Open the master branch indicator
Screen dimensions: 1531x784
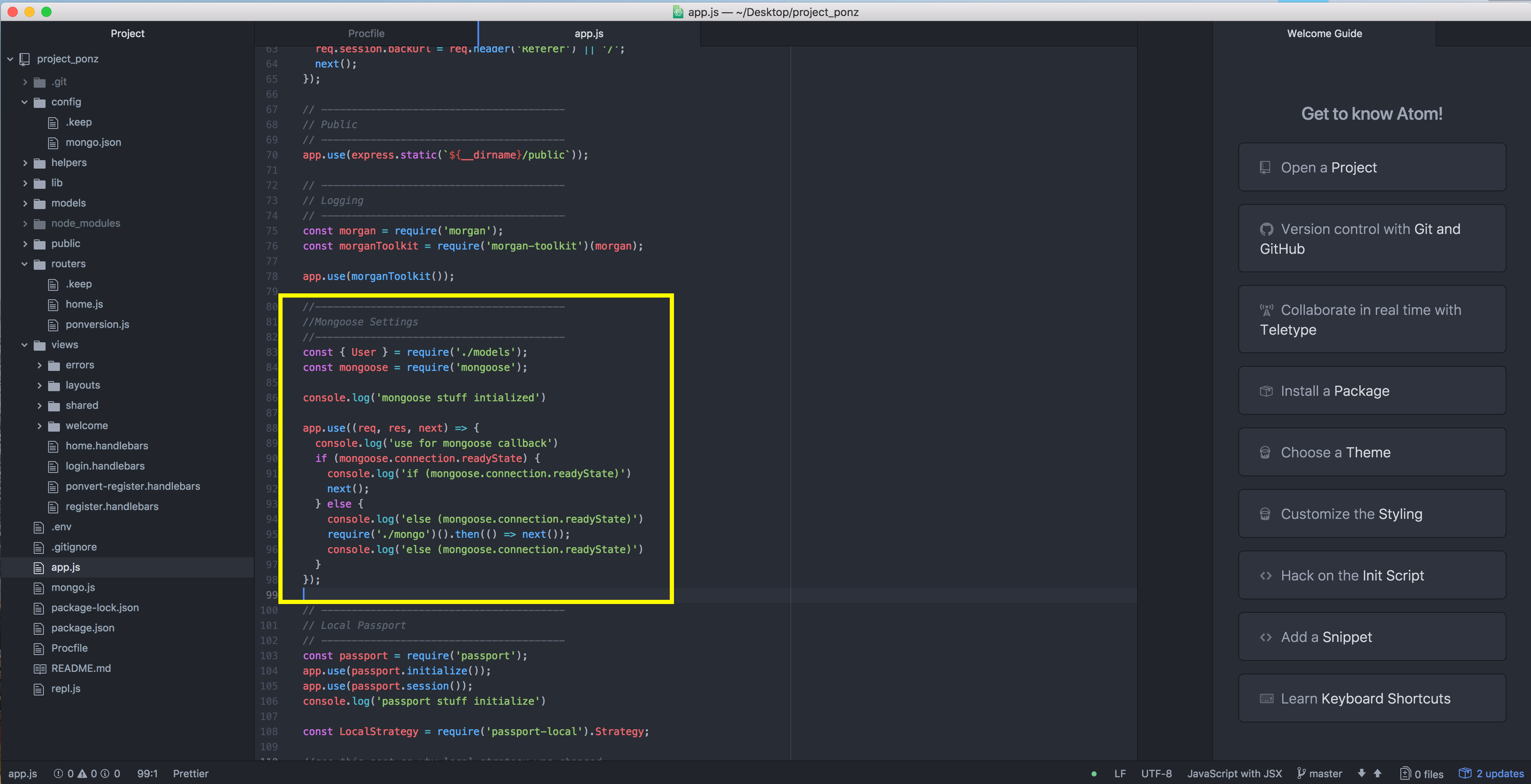[x=1319, y=773]
